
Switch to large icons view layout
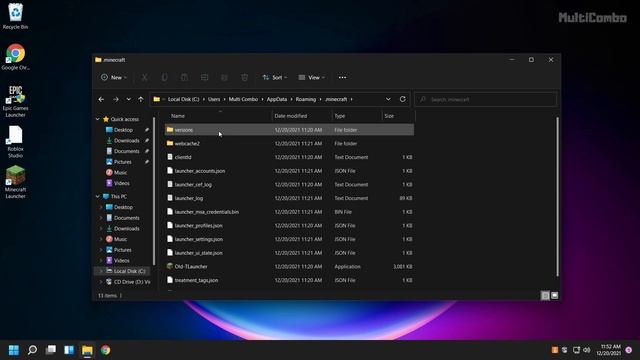coord(554,295)
